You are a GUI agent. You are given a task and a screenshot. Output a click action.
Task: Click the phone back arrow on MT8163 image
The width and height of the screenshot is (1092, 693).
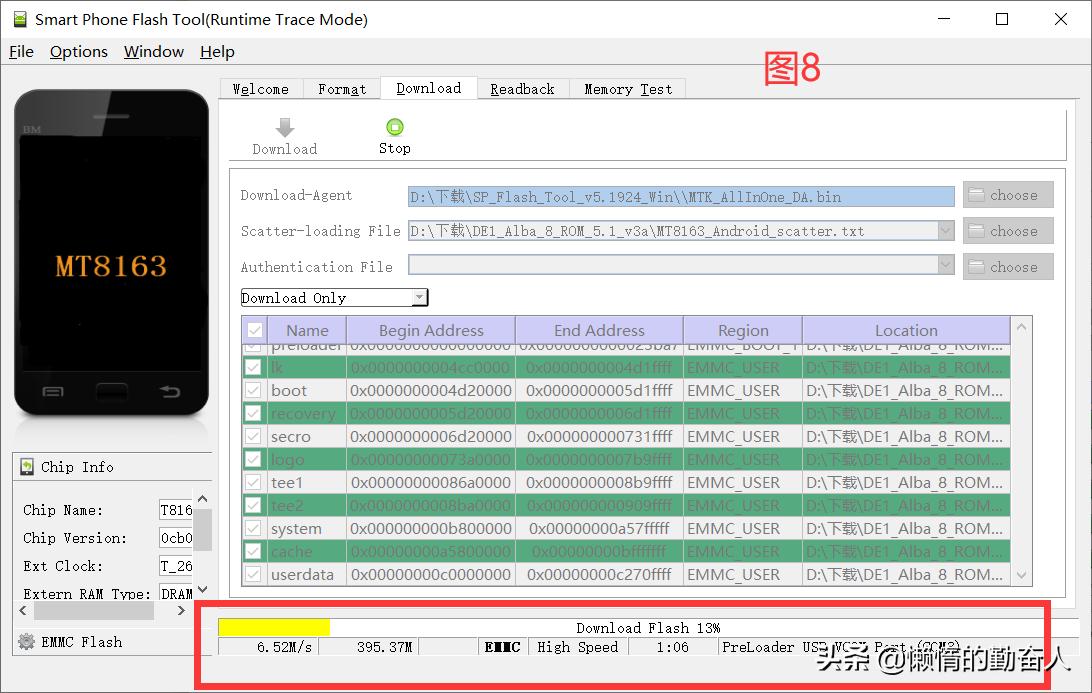click(x=170, y=390)
